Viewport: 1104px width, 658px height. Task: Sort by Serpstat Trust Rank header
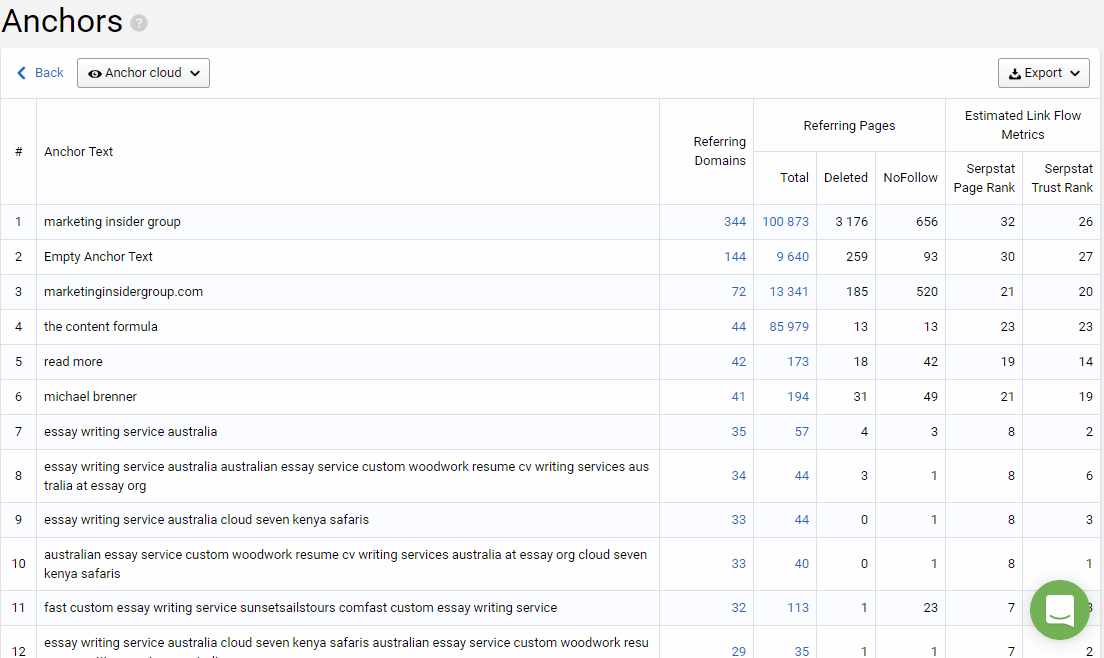click(x=1062, y=178)
